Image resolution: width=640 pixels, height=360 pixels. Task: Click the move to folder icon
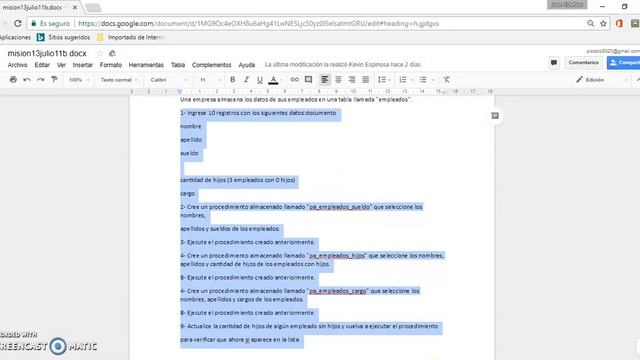pos(112,53)
